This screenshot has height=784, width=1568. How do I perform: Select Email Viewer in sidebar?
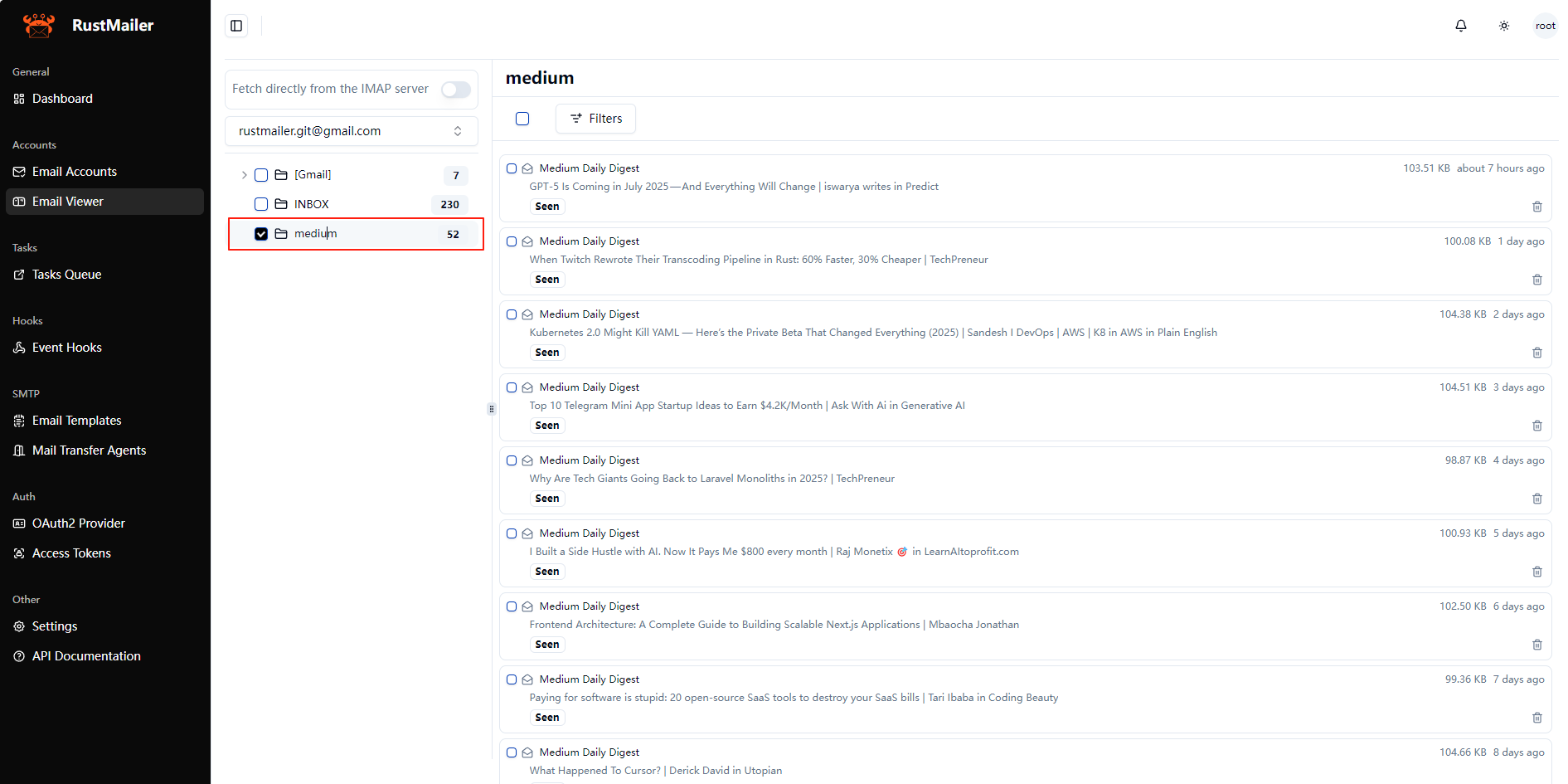[x=105, y=202]
